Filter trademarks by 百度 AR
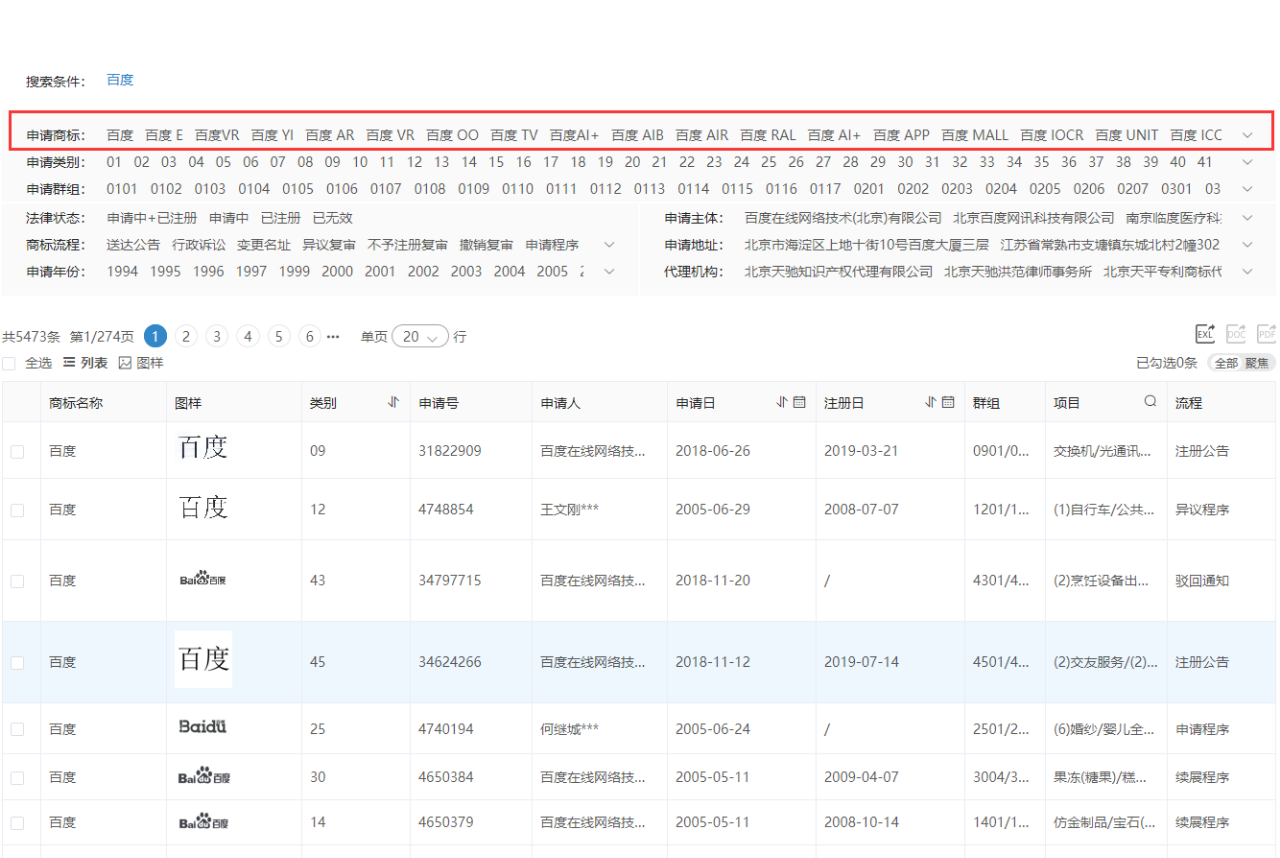Screen dimensions: 1280x858 point(330,135)
